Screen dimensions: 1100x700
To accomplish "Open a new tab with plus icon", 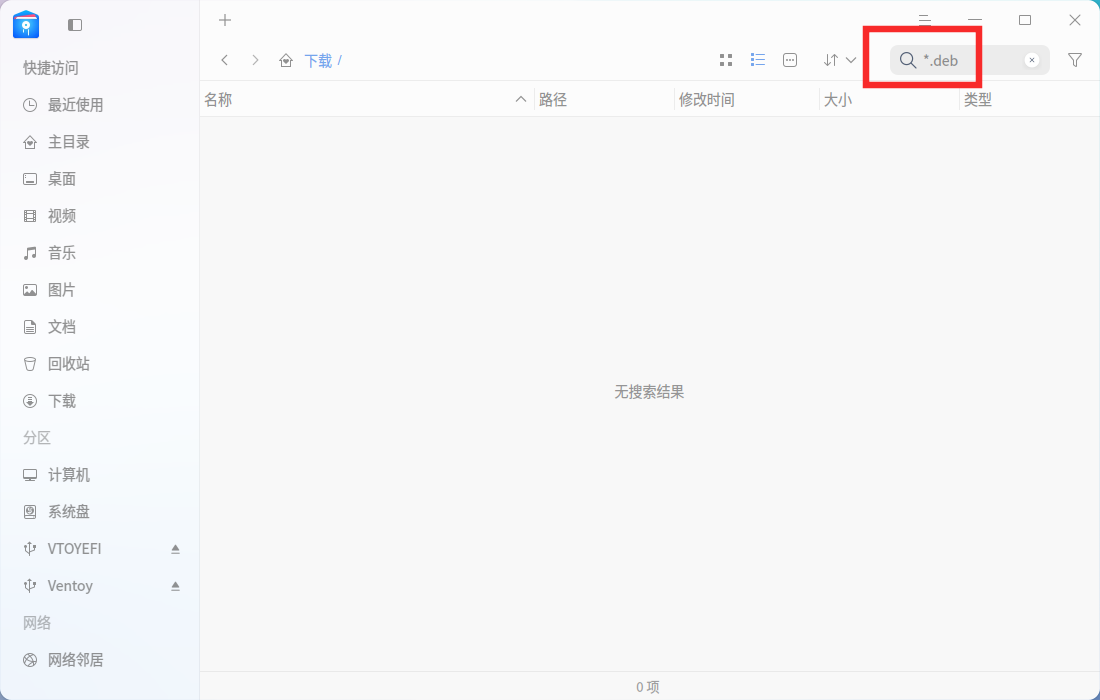I will click(x=224, y=20).
